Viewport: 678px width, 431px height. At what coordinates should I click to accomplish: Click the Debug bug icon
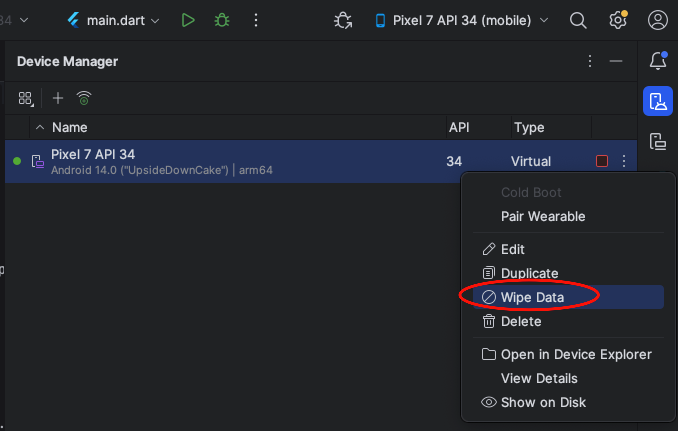[222, 20]
